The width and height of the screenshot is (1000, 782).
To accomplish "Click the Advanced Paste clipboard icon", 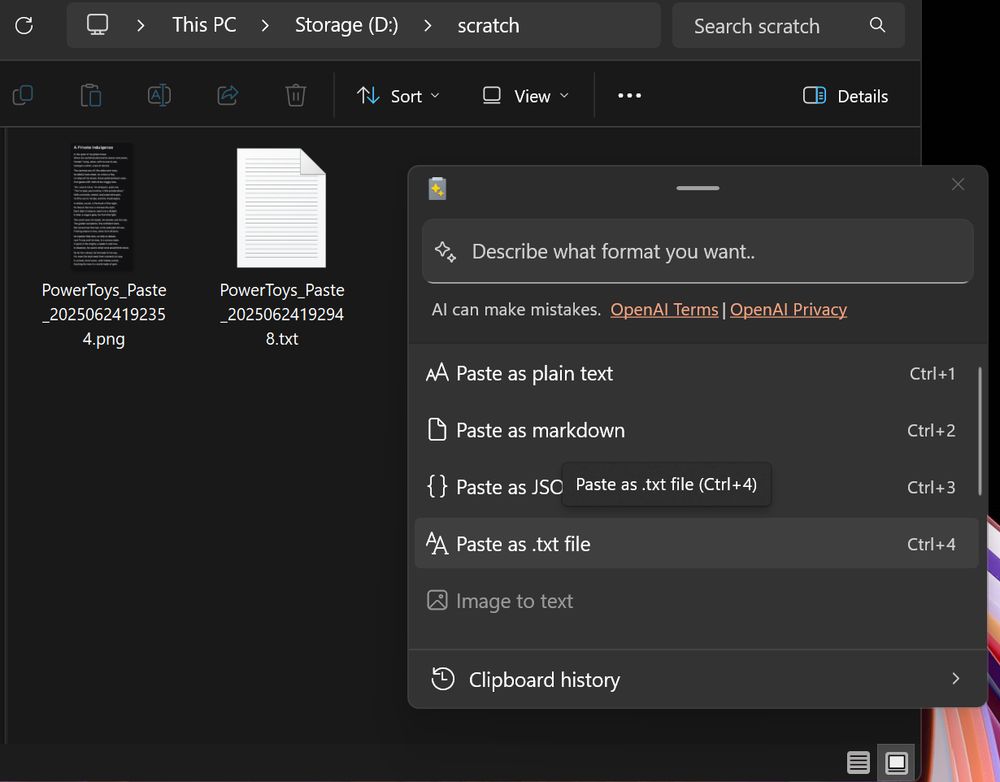I will 438,188.
